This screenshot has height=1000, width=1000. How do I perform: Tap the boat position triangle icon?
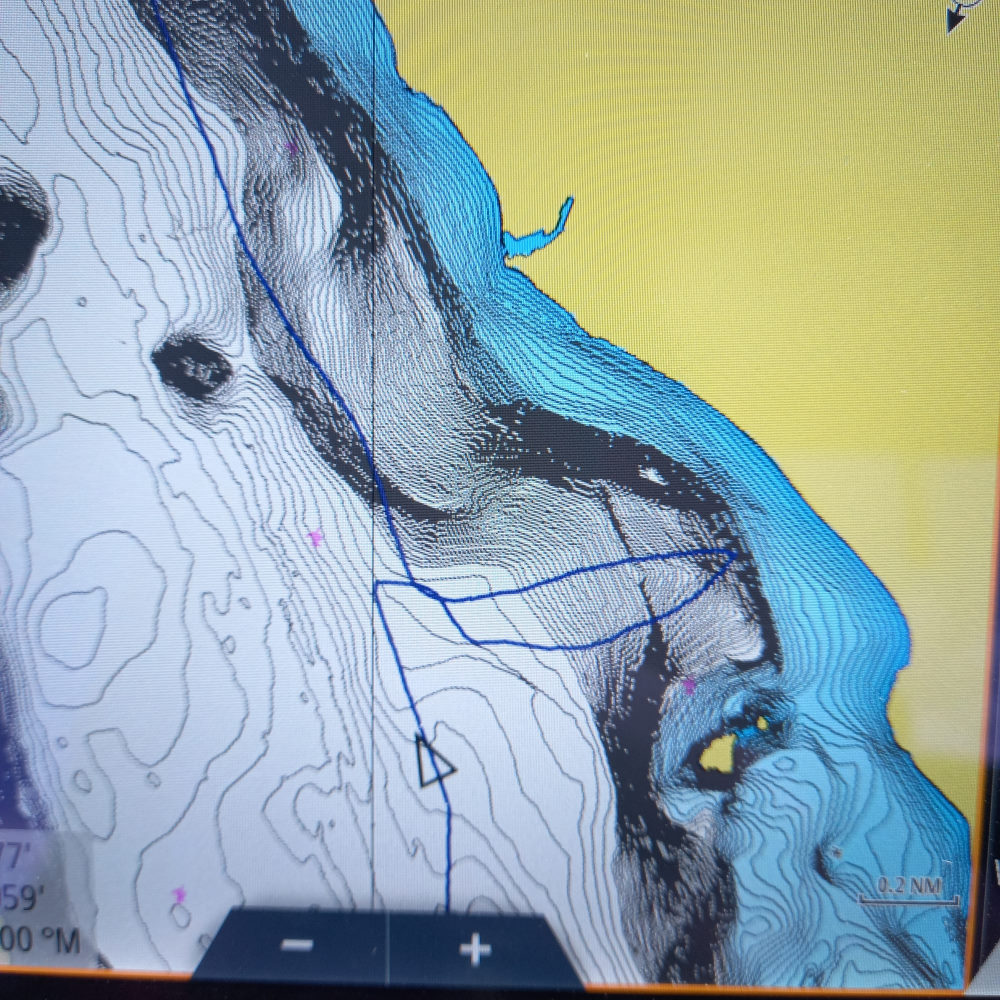tap(433, 763)
